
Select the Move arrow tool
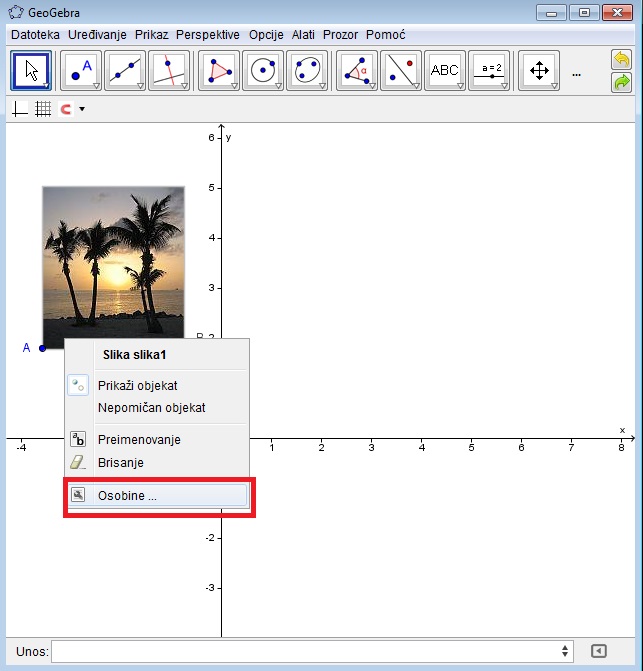[31, 71]
